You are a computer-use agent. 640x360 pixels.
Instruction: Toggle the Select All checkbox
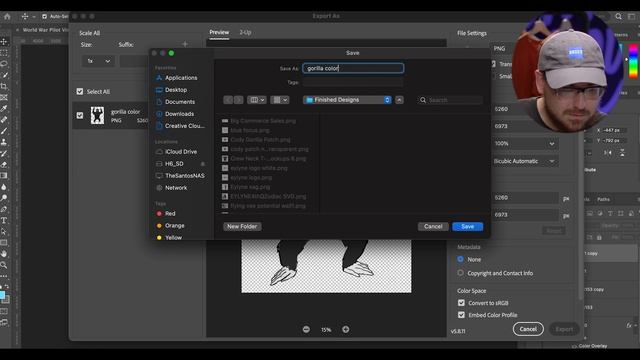pos(80,91)
